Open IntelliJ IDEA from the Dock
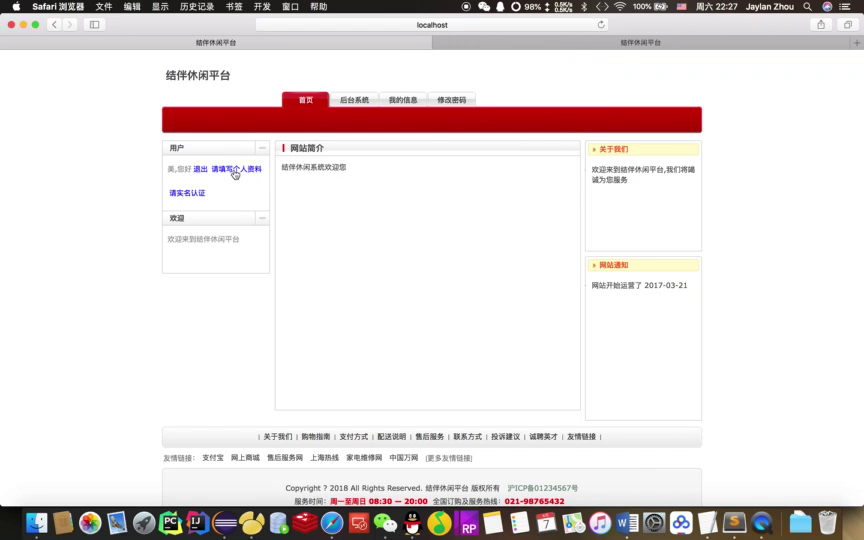The height and width of the screenshot is (540, 864). [x=197, y=523]
